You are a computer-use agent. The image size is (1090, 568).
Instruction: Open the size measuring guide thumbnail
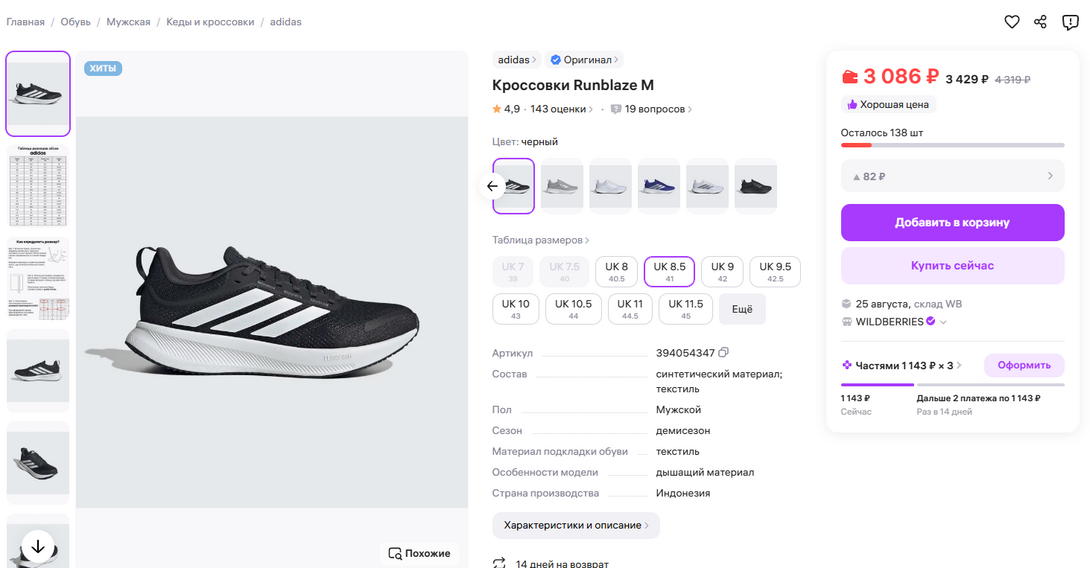click(x=38, y=278)
